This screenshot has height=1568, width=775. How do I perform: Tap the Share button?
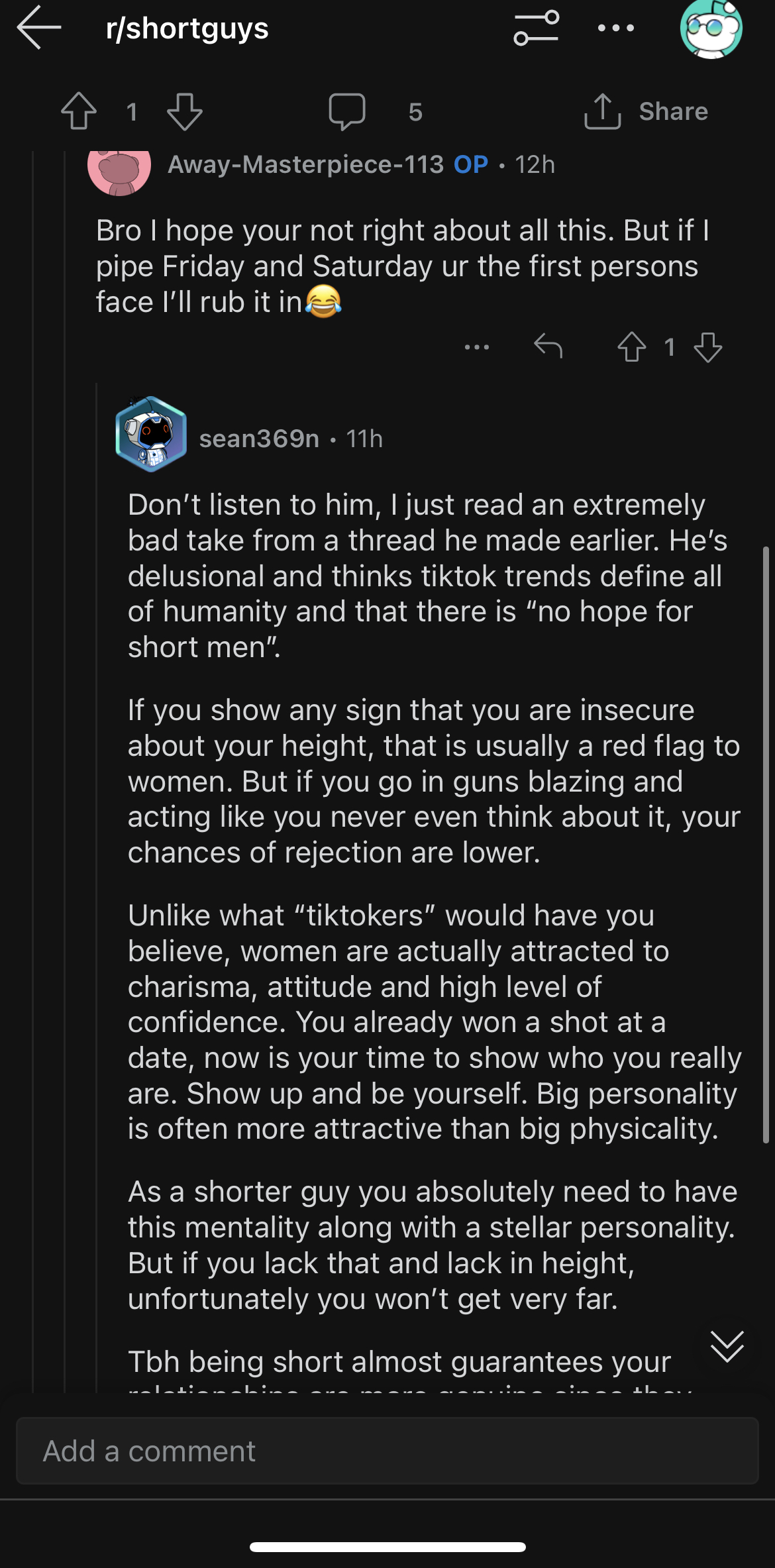(x=646, y=111)
